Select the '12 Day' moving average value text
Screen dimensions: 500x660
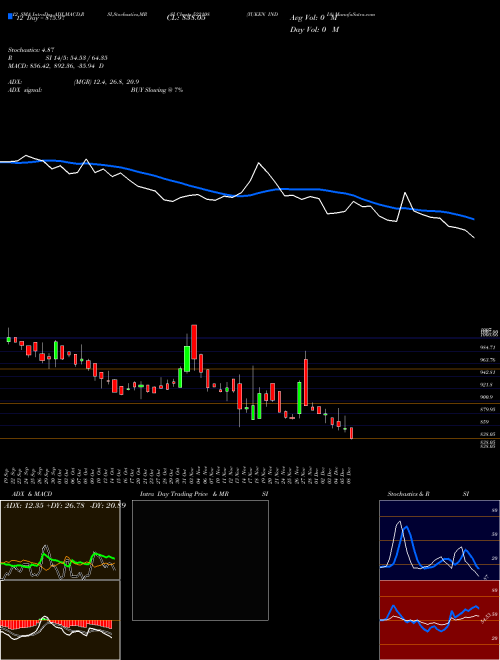(40, 19)
